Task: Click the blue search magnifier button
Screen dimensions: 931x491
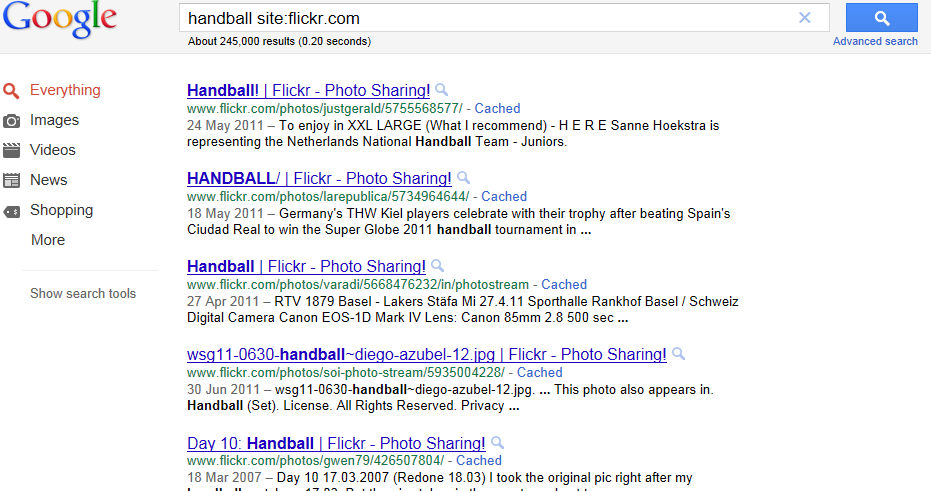Action: click(882, 18)
